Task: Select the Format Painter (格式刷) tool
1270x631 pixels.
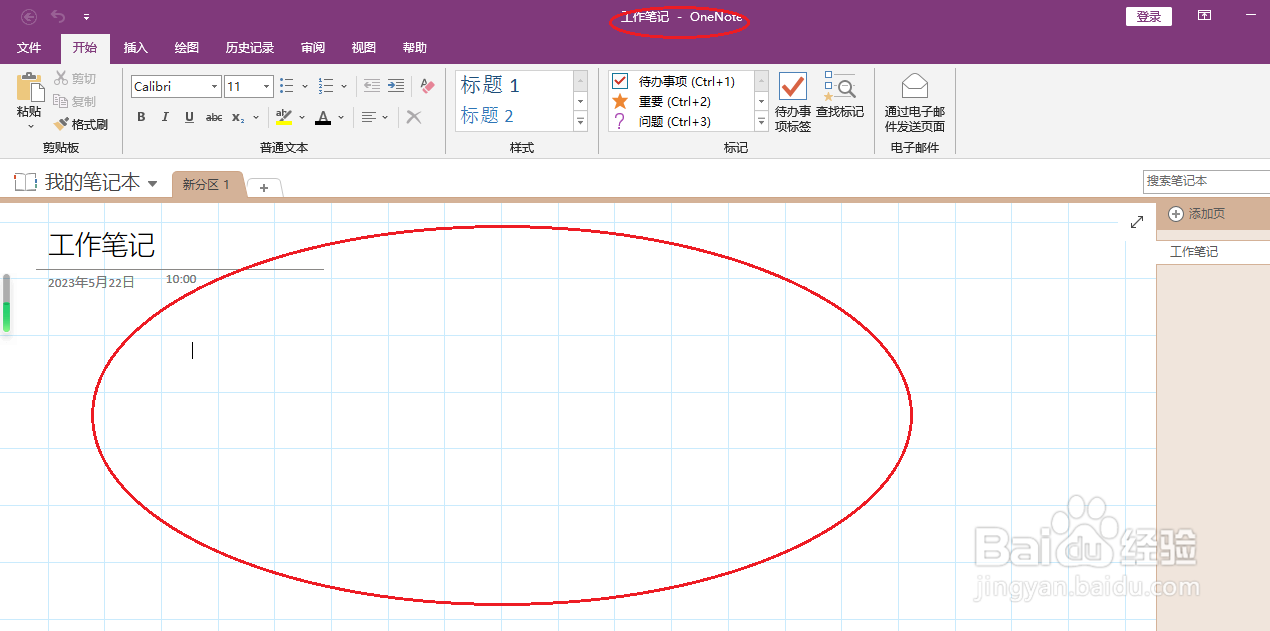Action: [x=80, y=124]
